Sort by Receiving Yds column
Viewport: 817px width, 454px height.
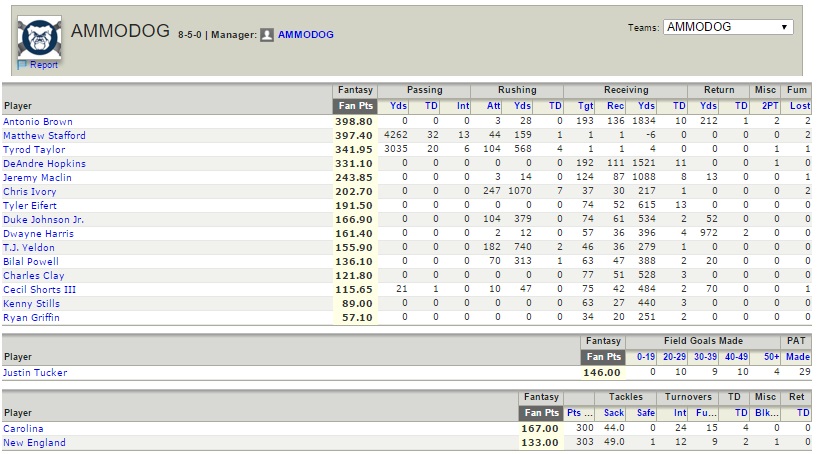tap(647, 106)
